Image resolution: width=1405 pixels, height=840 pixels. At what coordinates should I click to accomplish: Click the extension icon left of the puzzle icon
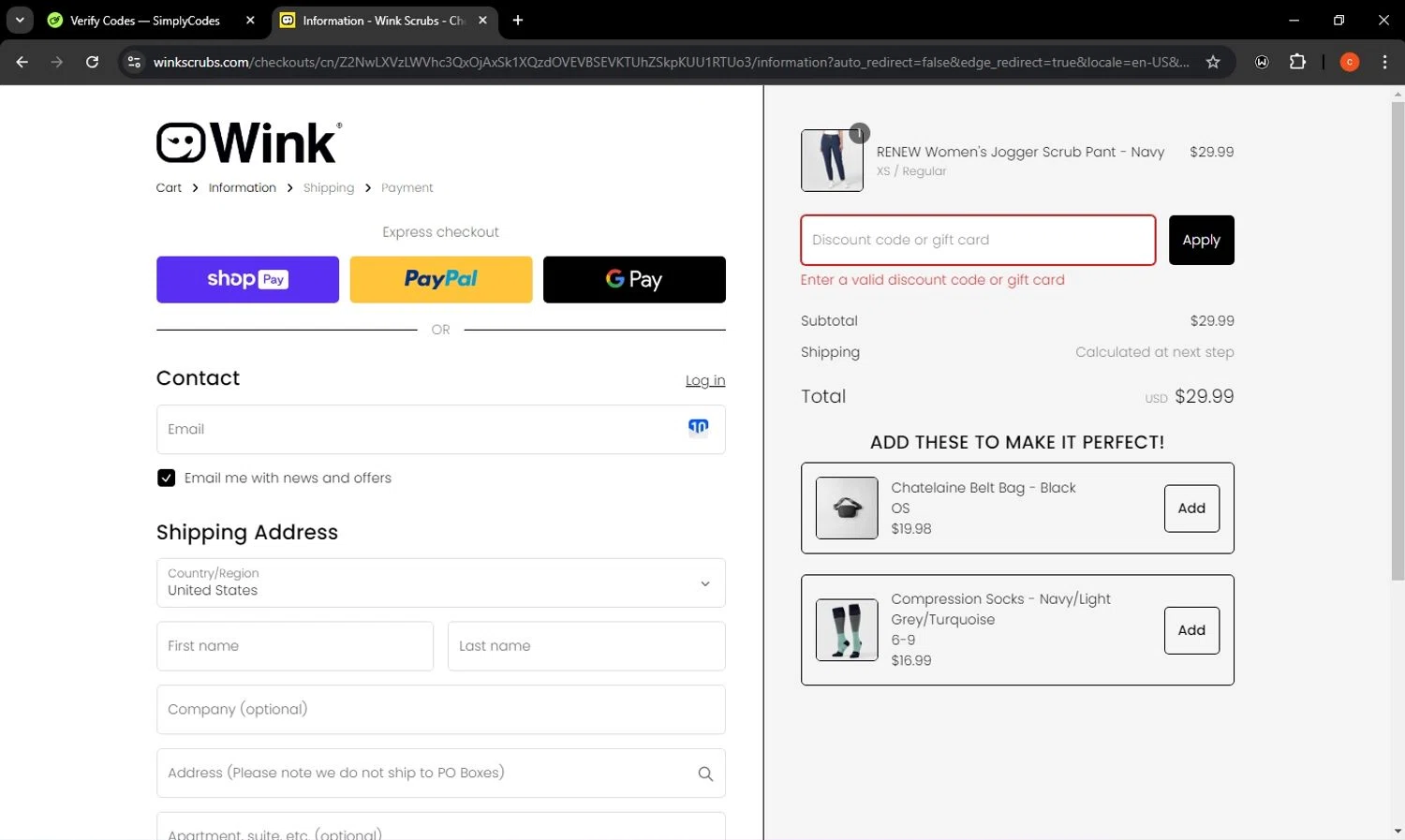1262,62
